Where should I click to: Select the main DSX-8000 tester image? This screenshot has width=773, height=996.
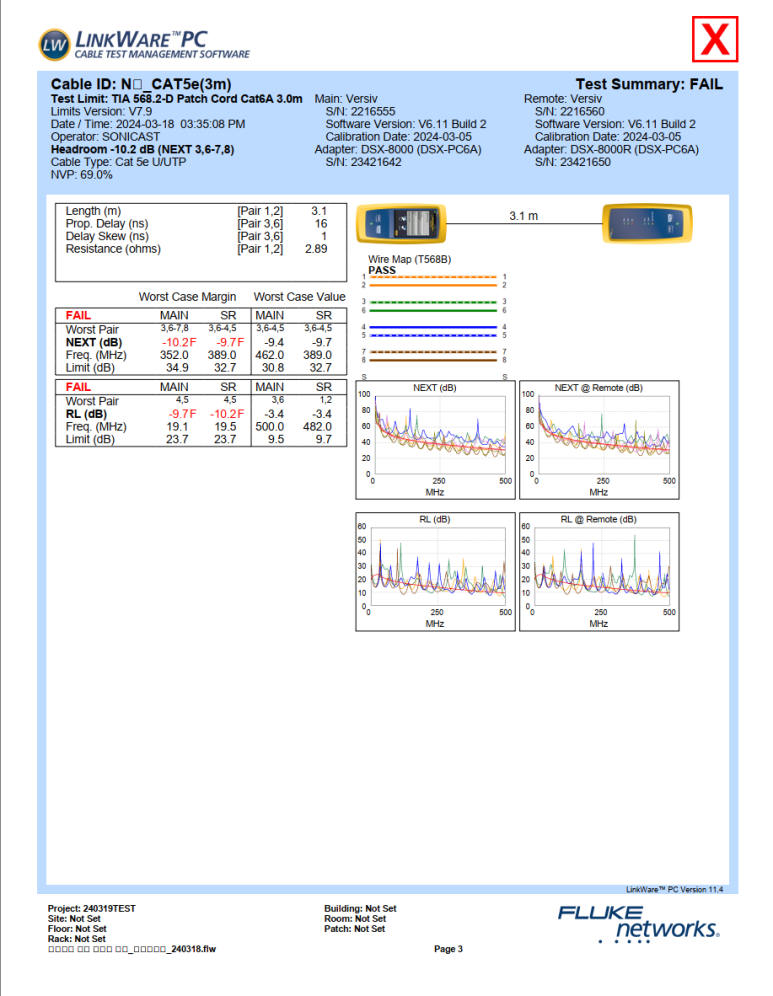click(x=399, y=224)
